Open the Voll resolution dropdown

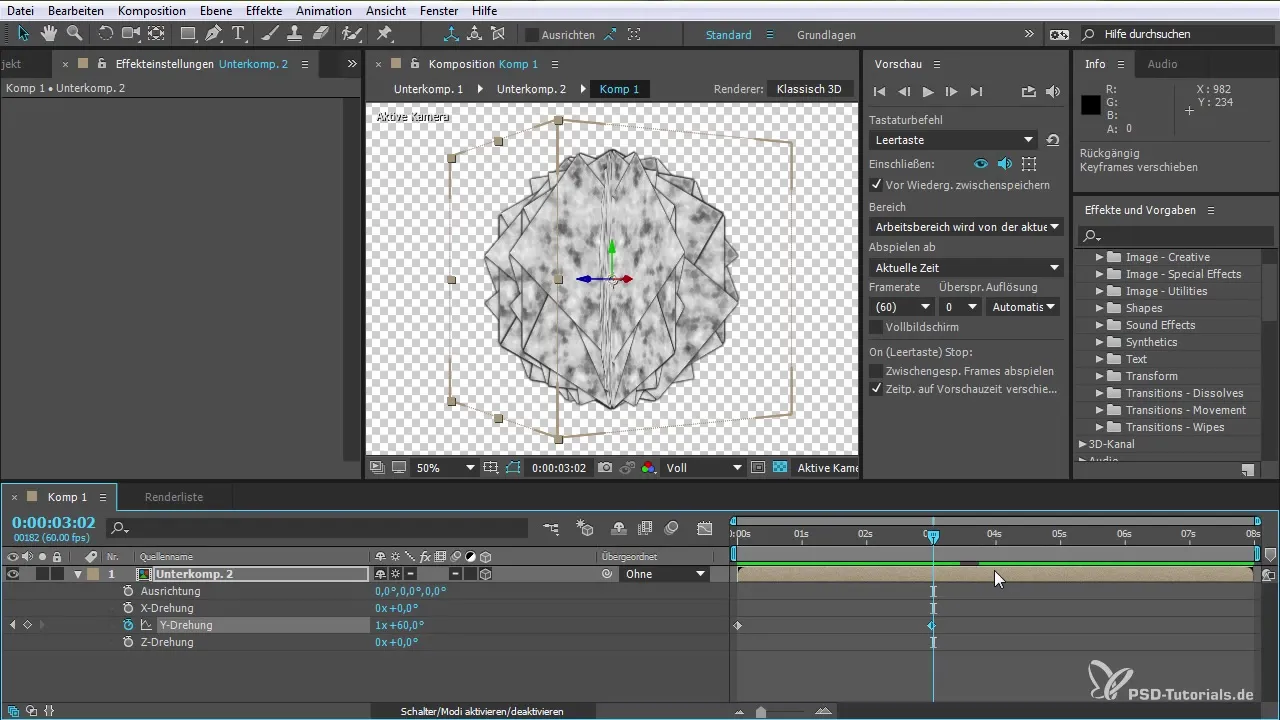coord(704,467)
